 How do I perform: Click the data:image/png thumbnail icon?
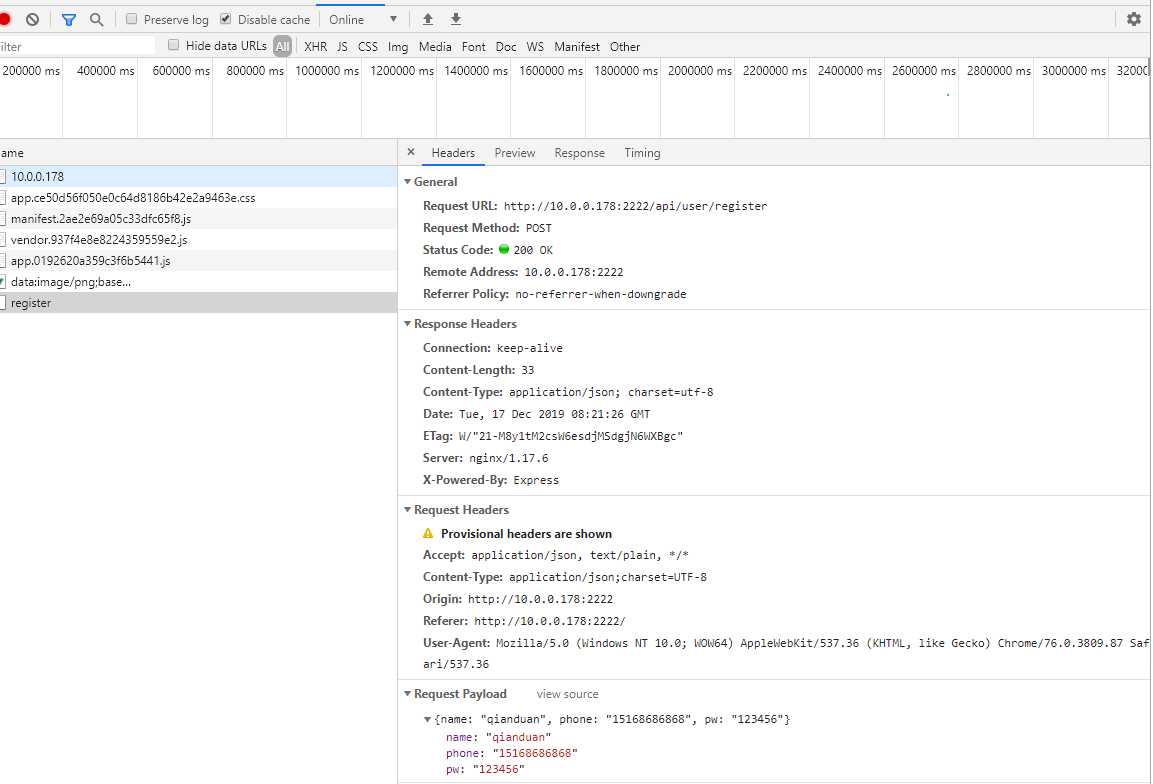point(3,282)
